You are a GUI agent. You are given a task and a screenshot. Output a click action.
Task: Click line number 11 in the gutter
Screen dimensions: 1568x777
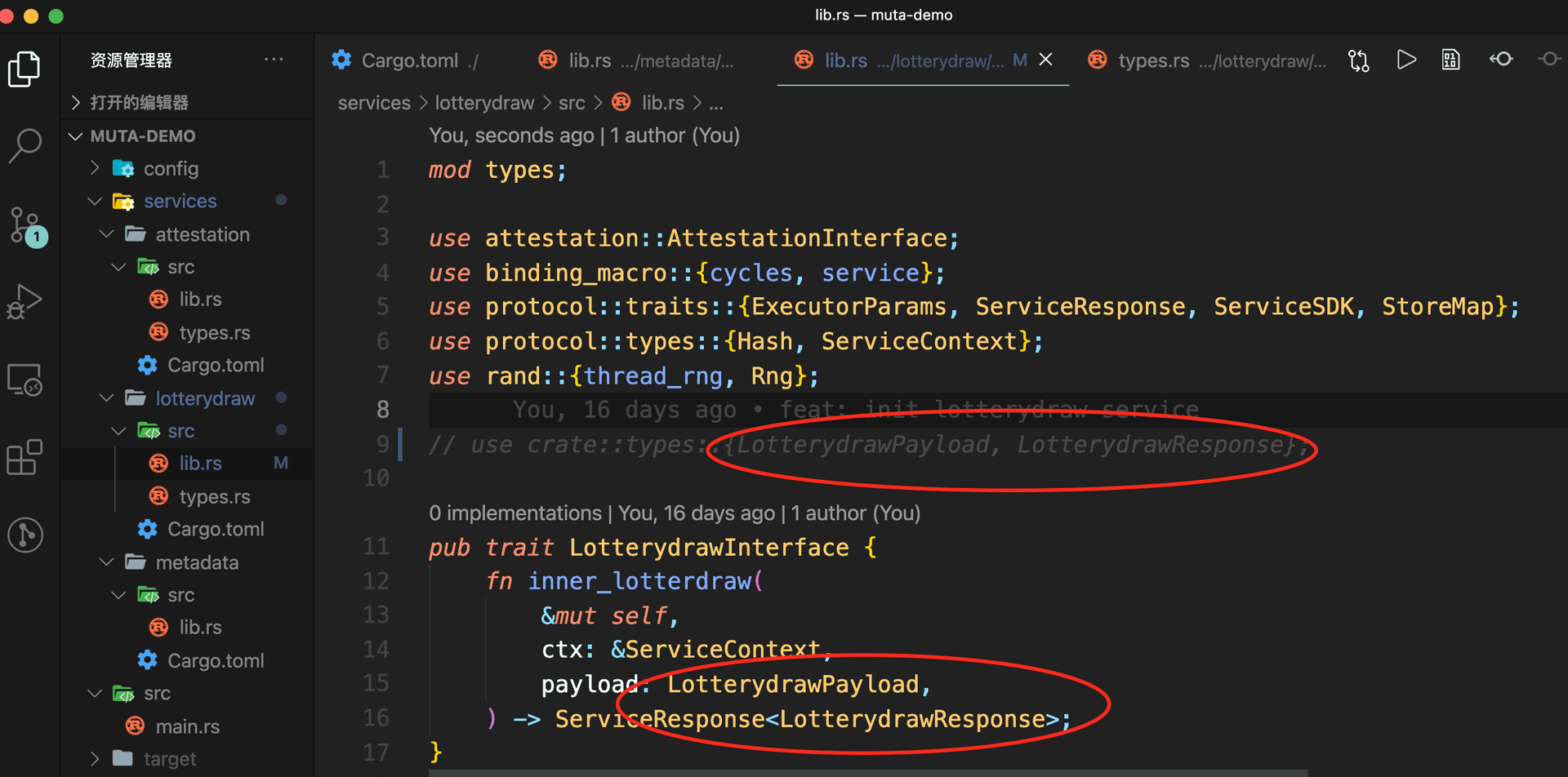point(376,546)
